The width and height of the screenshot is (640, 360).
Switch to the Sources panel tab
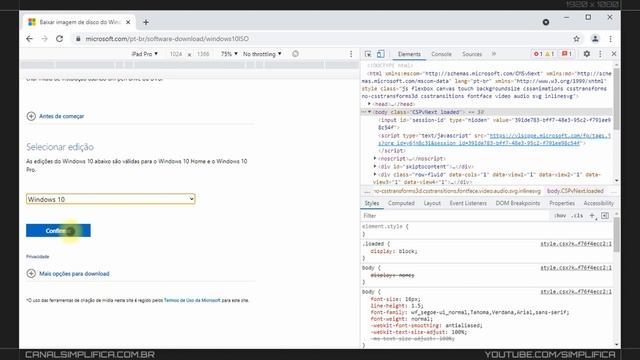coord(472,54)
